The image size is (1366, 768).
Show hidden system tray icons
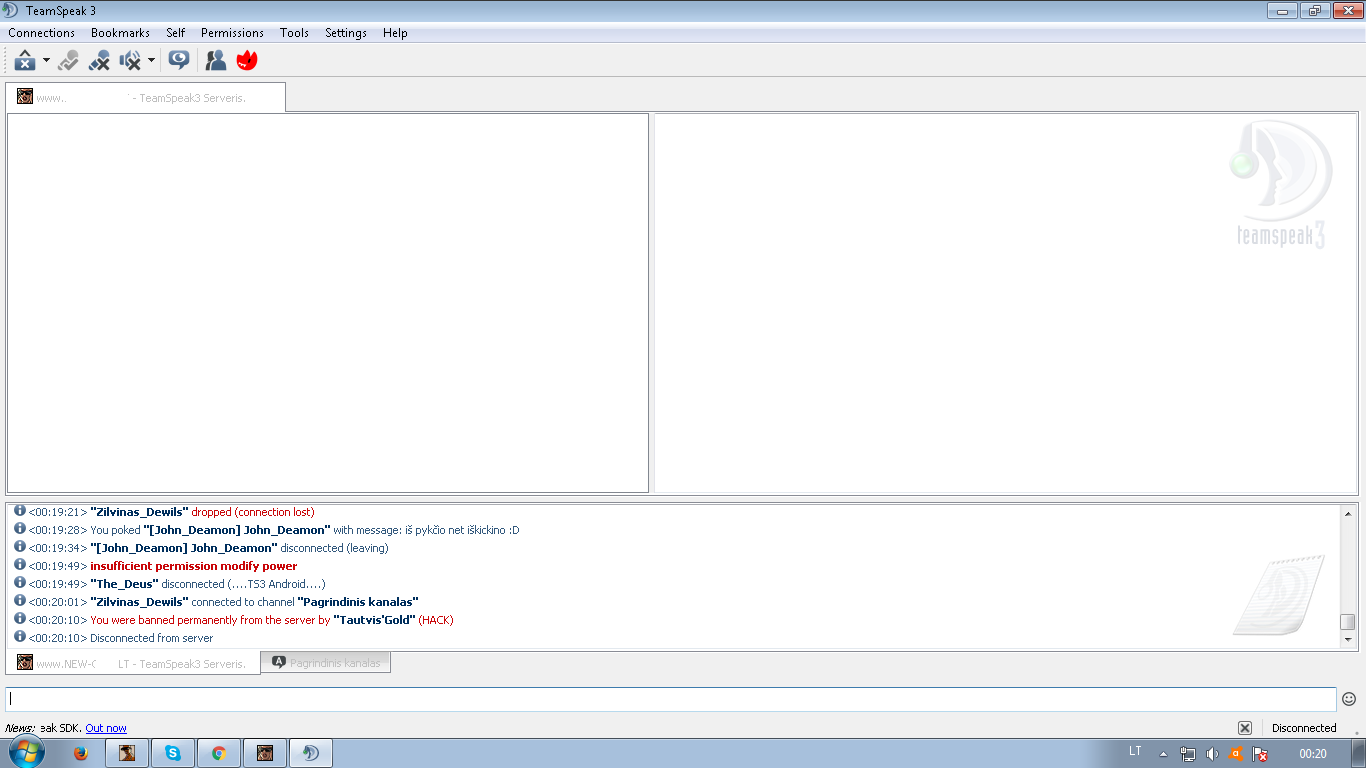1163,754
